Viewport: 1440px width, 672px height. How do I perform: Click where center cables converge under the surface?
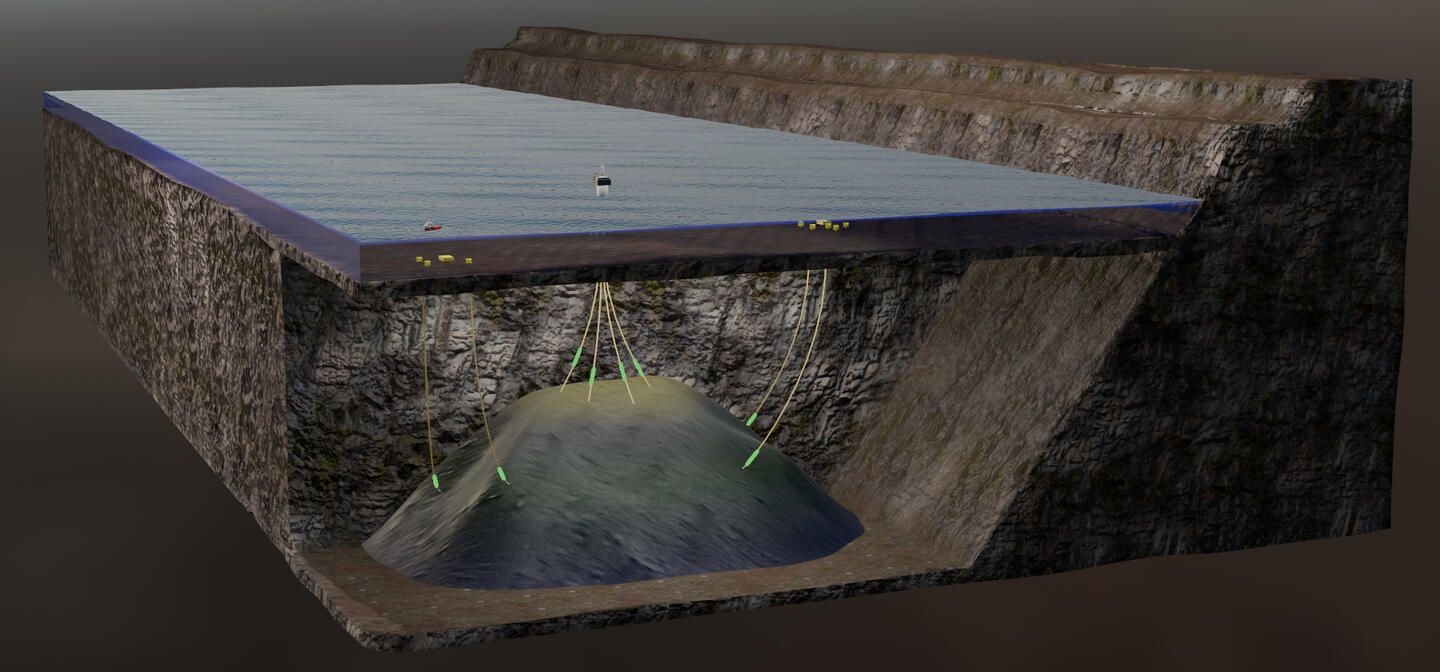(x=604, y=287)
